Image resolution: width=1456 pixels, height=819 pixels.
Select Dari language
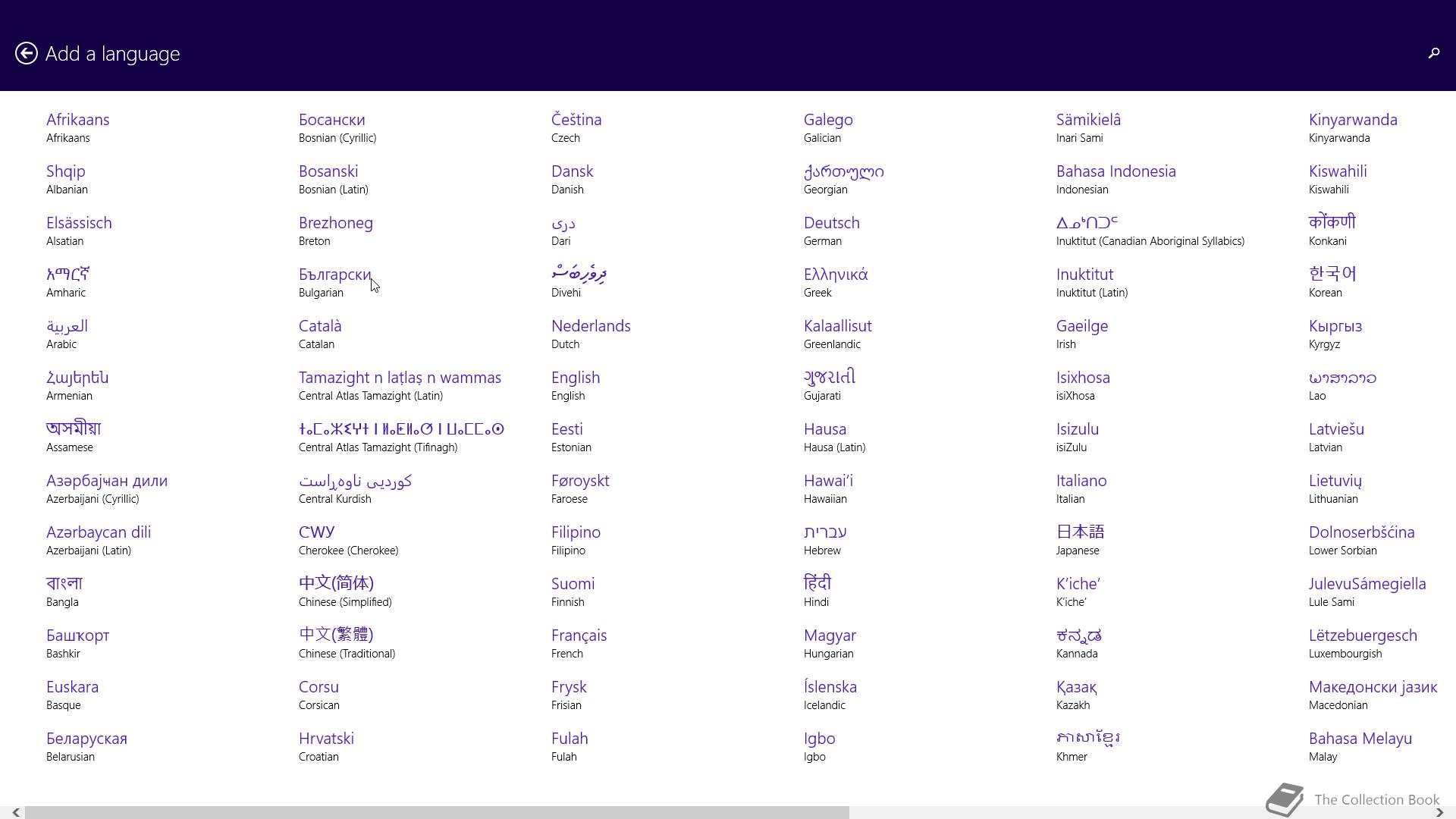pos(563,231)
